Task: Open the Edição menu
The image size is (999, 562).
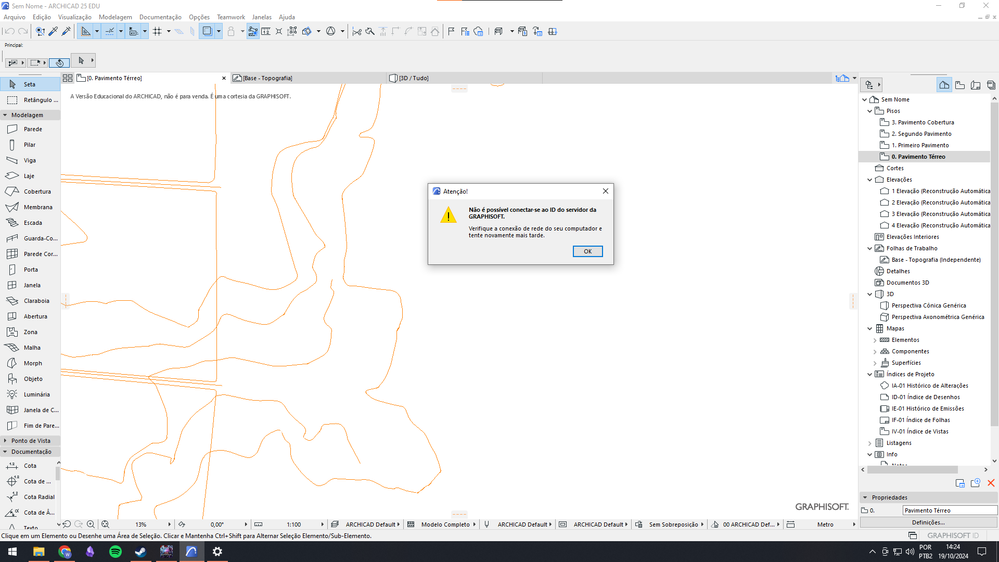Action: coord(41,17)
